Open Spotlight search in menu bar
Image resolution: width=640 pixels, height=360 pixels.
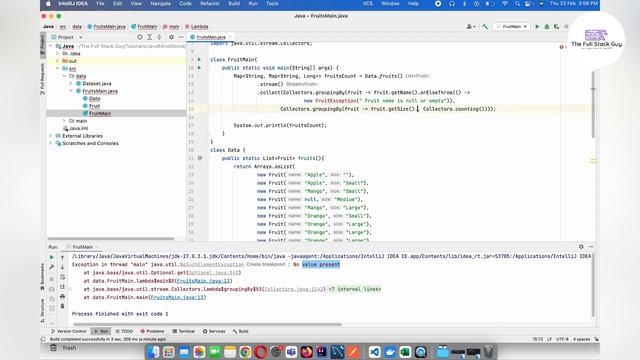(517, 4)
